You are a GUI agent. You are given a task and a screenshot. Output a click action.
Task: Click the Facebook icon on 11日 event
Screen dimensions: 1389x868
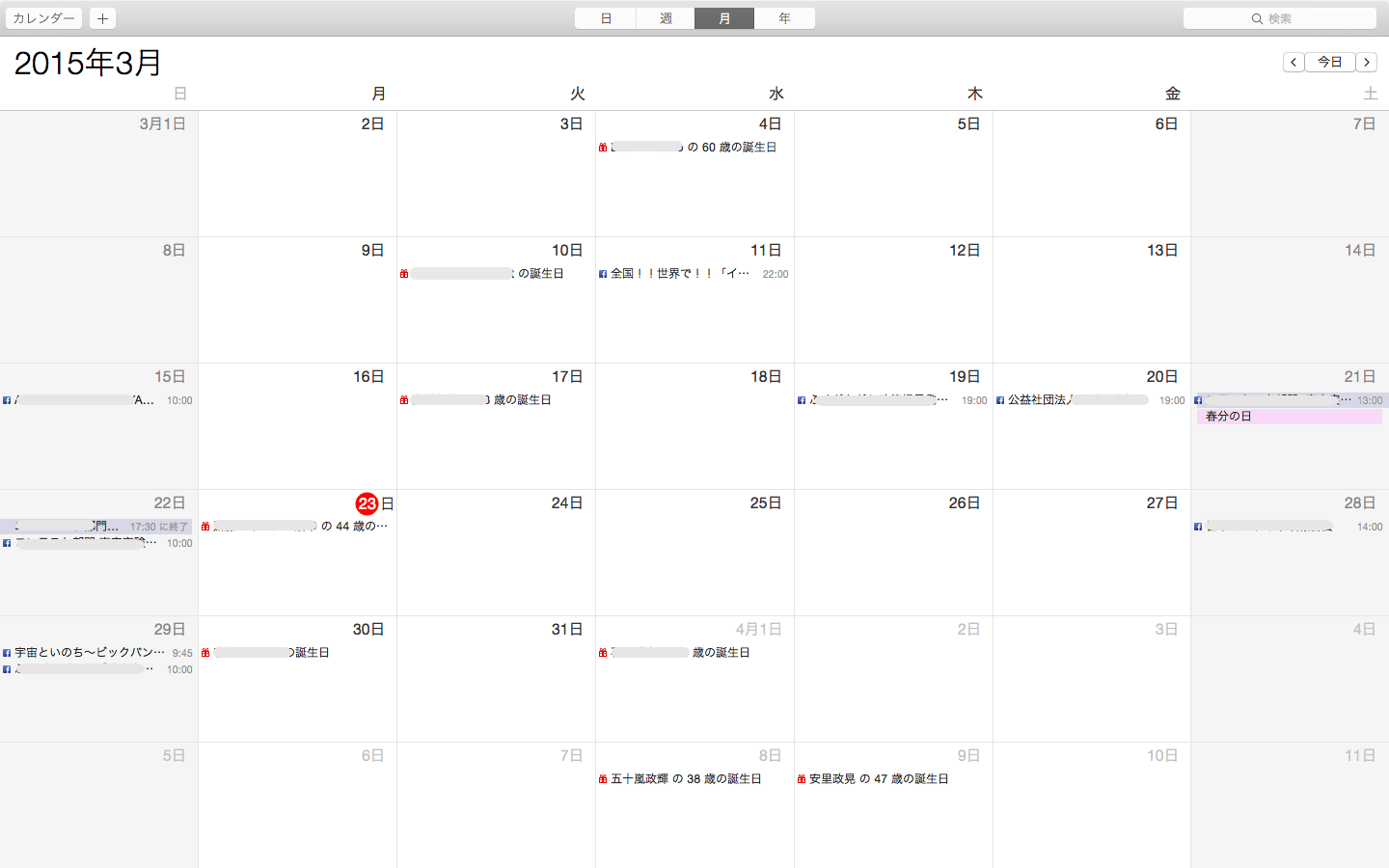tap(603, 274)
